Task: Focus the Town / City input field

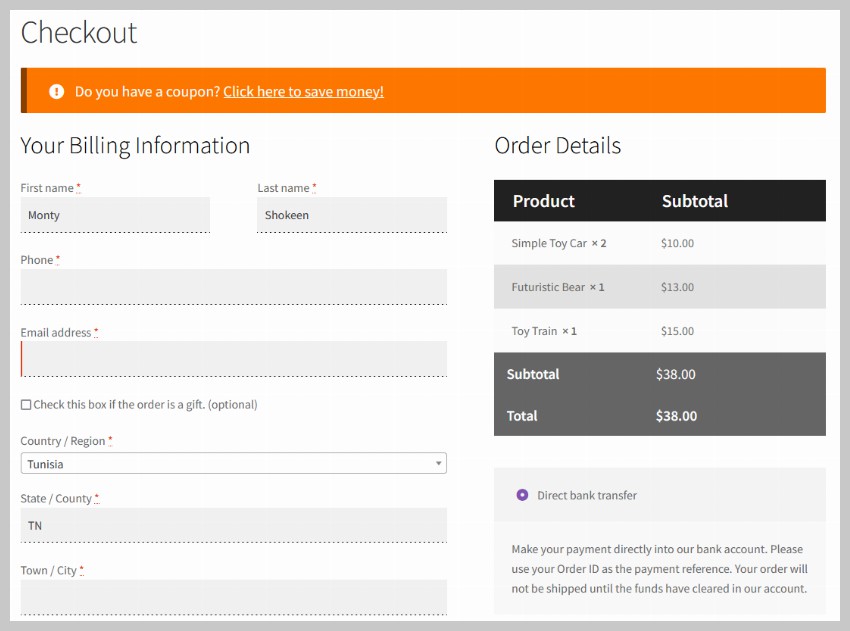Action: [233, 597]
